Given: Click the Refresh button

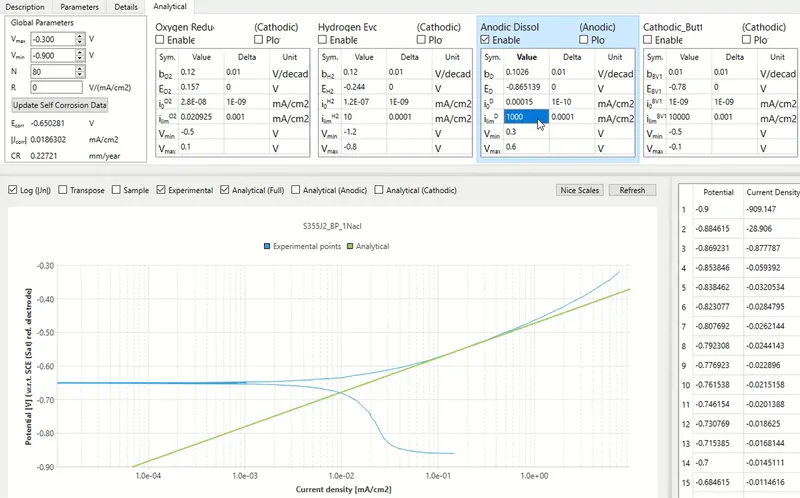Looking at the screenshot, I should point(632,190).
